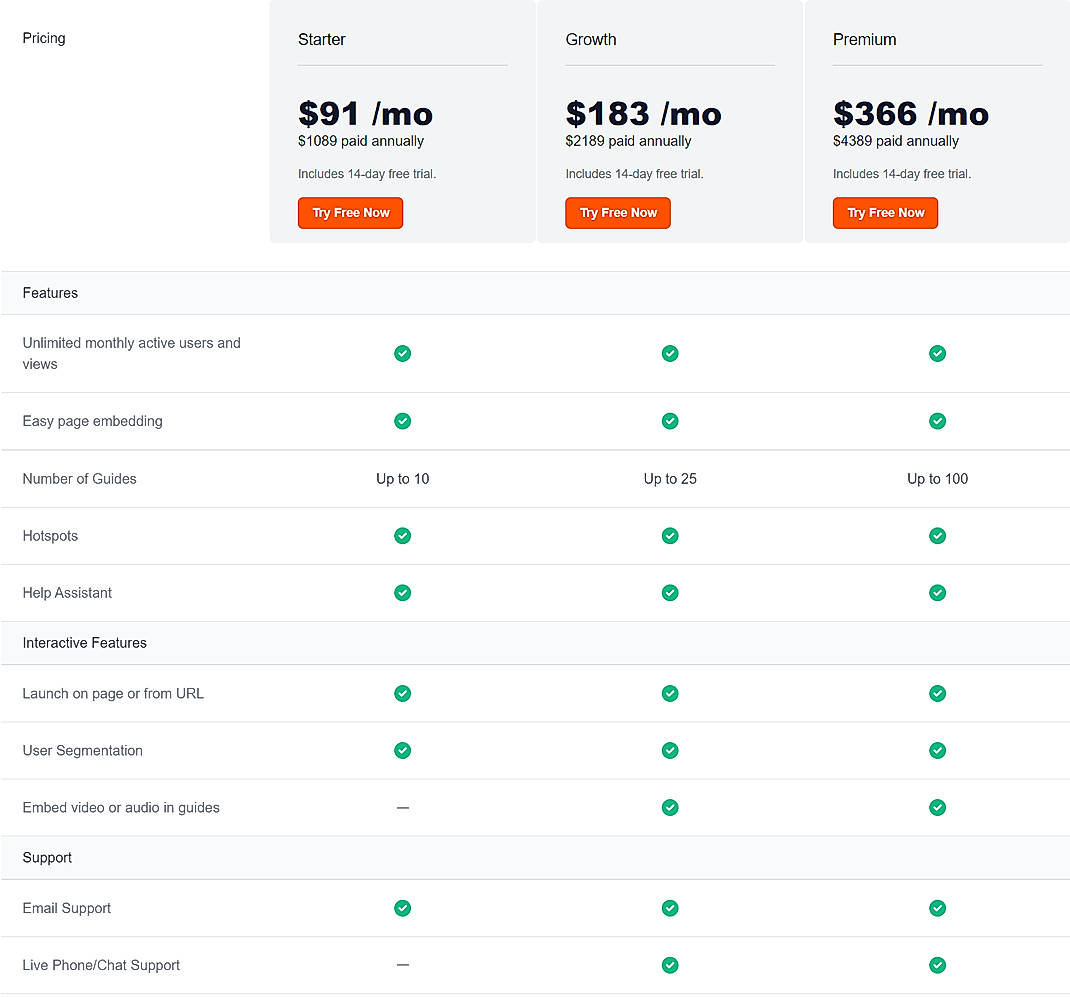Click Try Free Now under Starter plan
Image resolution: width=1070 pixels, height=997 pixels.
pyautogui.click(x=350, y=213)
